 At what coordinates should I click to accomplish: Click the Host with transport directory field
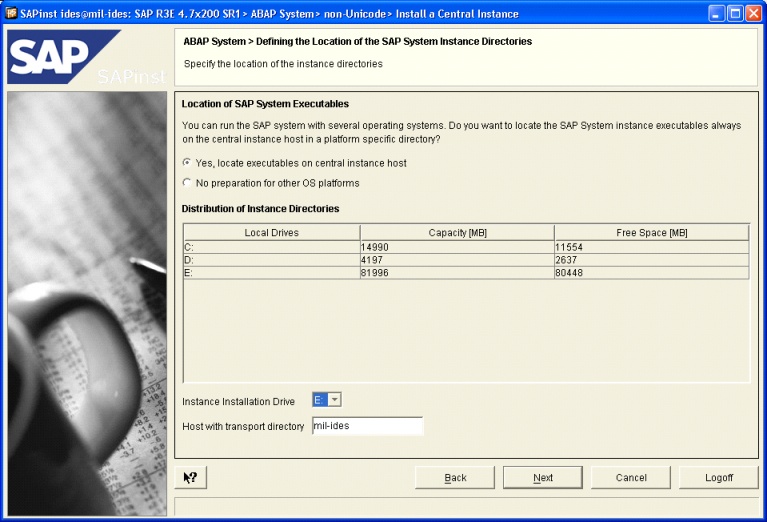pyautogui.click(x=367, y=426)
